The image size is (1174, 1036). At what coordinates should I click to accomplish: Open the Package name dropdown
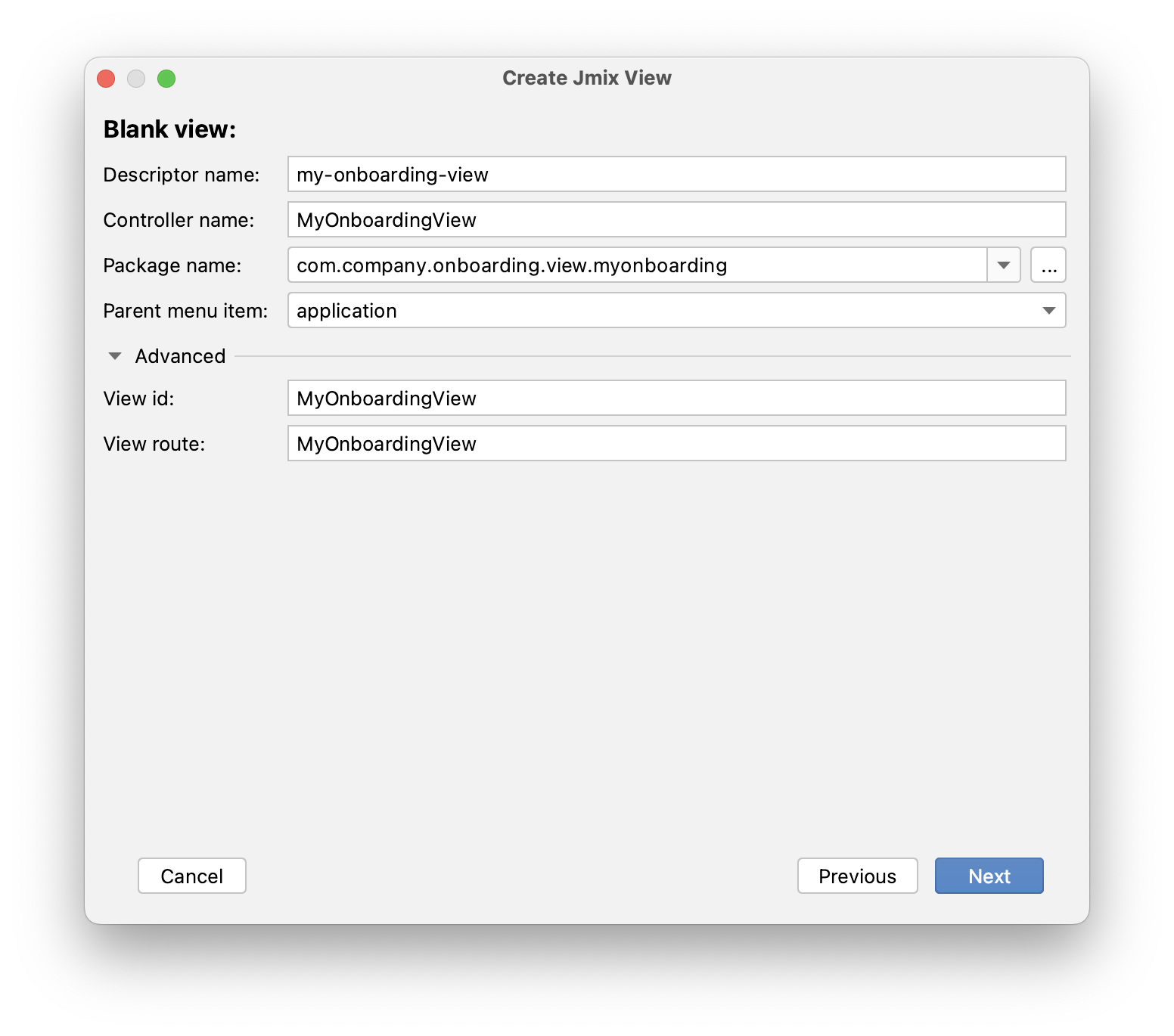(1005, 265)
